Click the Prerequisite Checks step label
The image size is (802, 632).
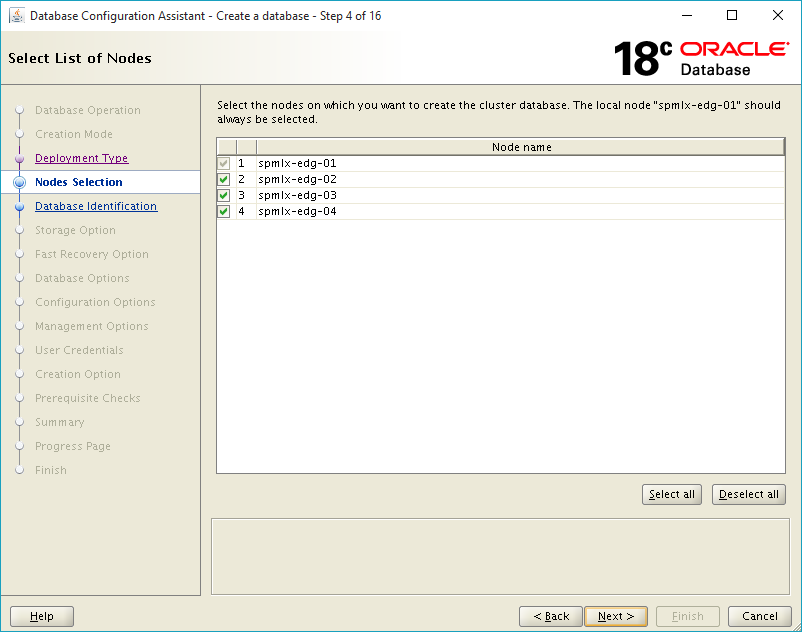[x=87, y=398]
